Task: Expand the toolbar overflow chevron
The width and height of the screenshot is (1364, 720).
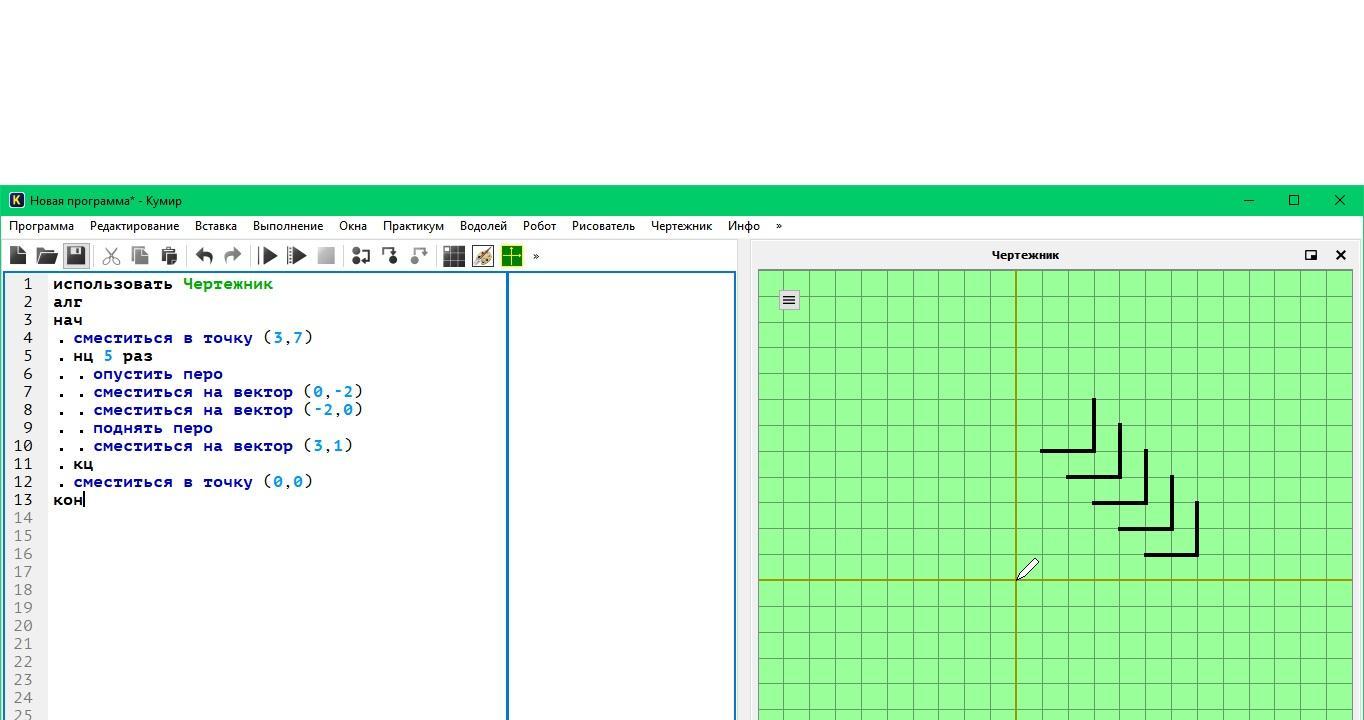Action: [536, 256]
